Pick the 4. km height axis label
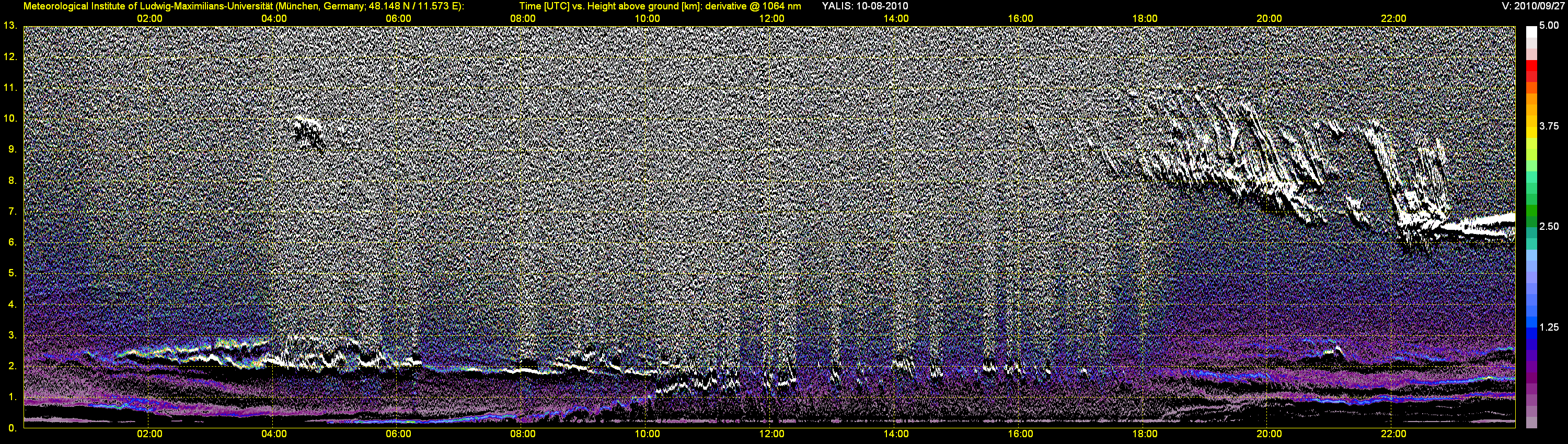The width and height of the screenshot is (1568, 444). (x=12, y=304)
